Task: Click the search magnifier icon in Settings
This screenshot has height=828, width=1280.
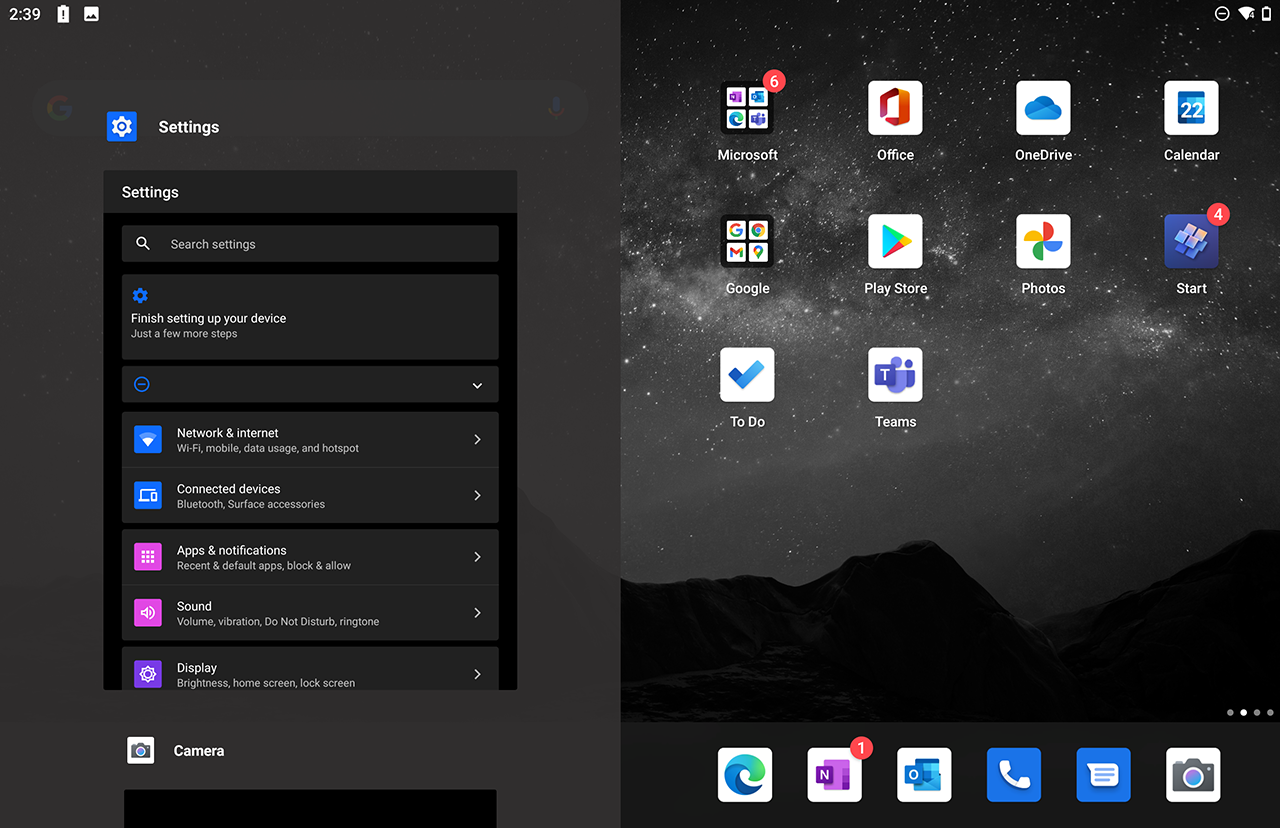Action: pos(143,244)
